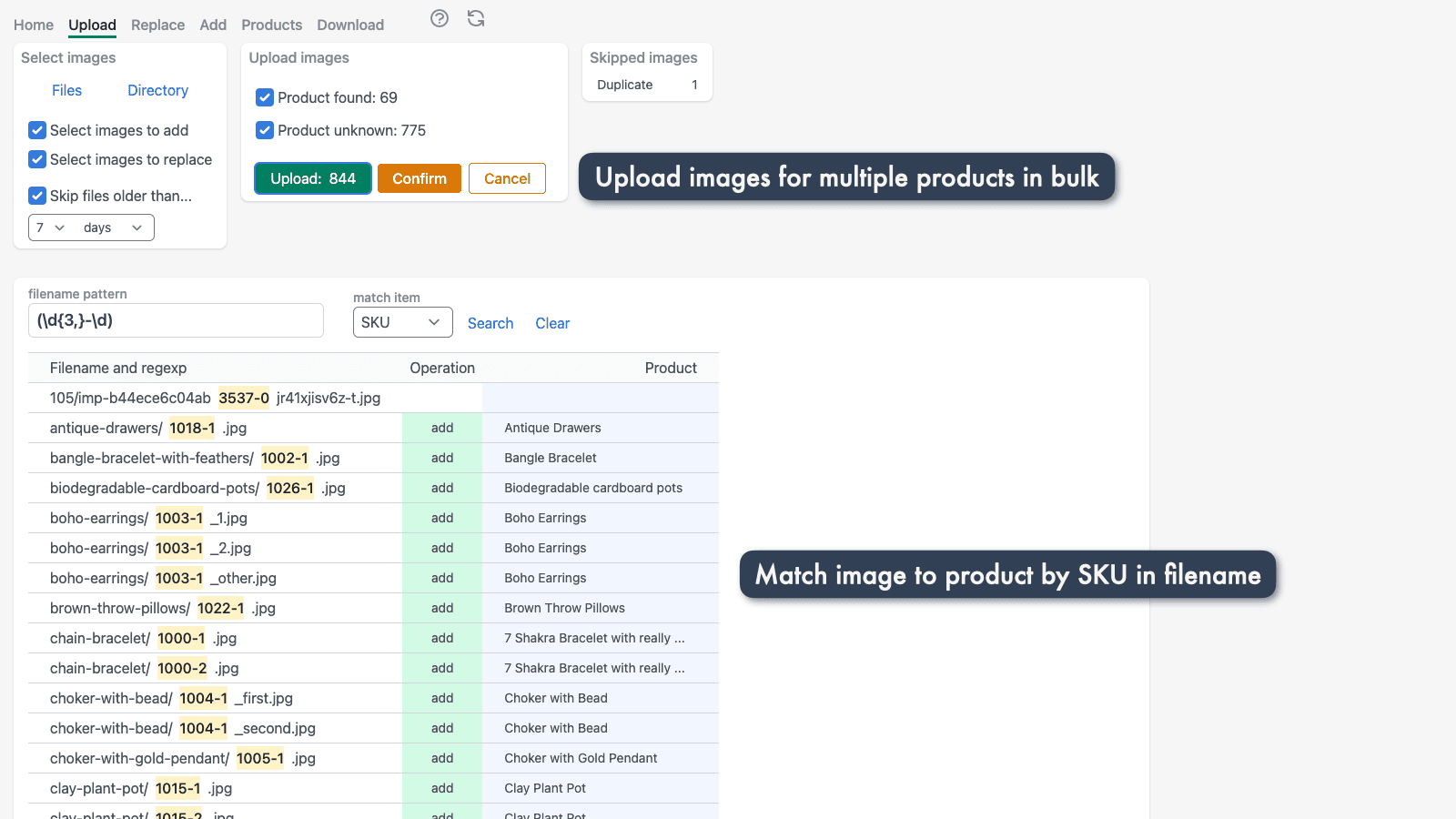Click the refresh icon in top bar
1456x819 pixels.
click(x=476, y=18)
